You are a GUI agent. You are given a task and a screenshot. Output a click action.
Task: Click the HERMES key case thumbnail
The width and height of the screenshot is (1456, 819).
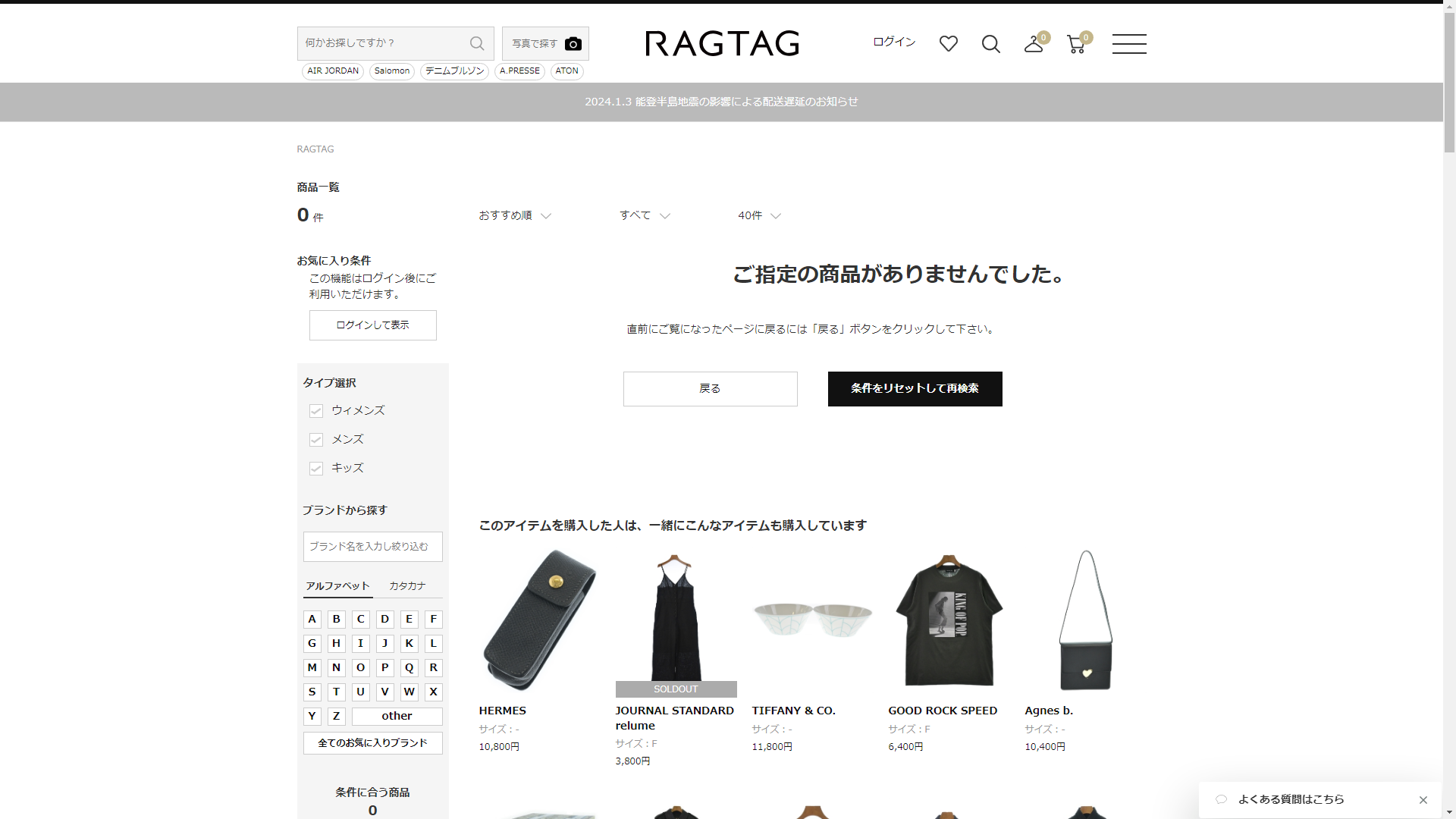coord(539,620)
